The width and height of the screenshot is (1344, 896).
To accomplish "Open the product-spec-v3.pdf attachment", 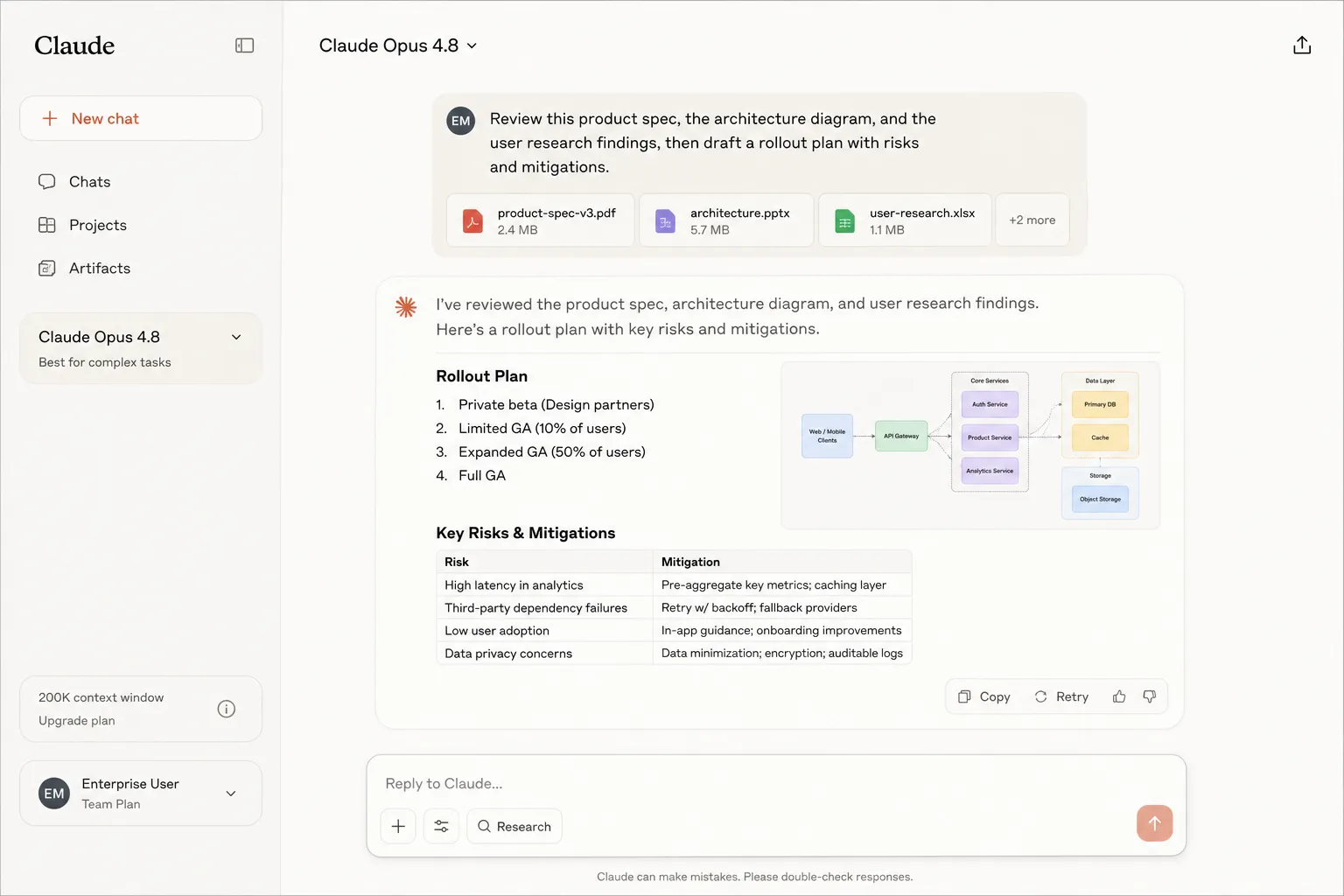I will (x=541, y=220).
